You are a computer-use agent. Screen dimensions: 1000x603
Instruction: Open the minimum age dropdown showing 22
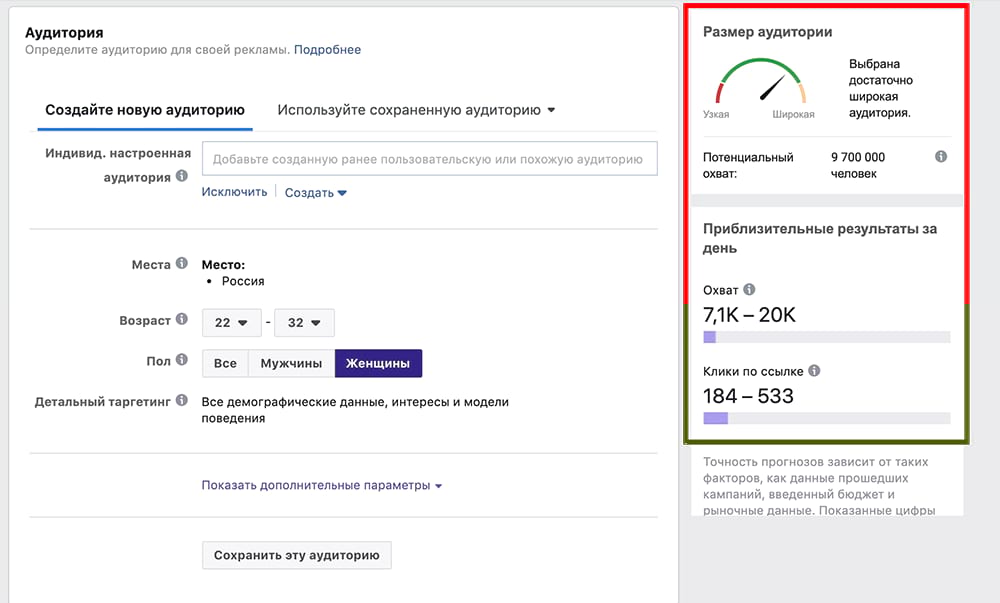pos(231,323)
